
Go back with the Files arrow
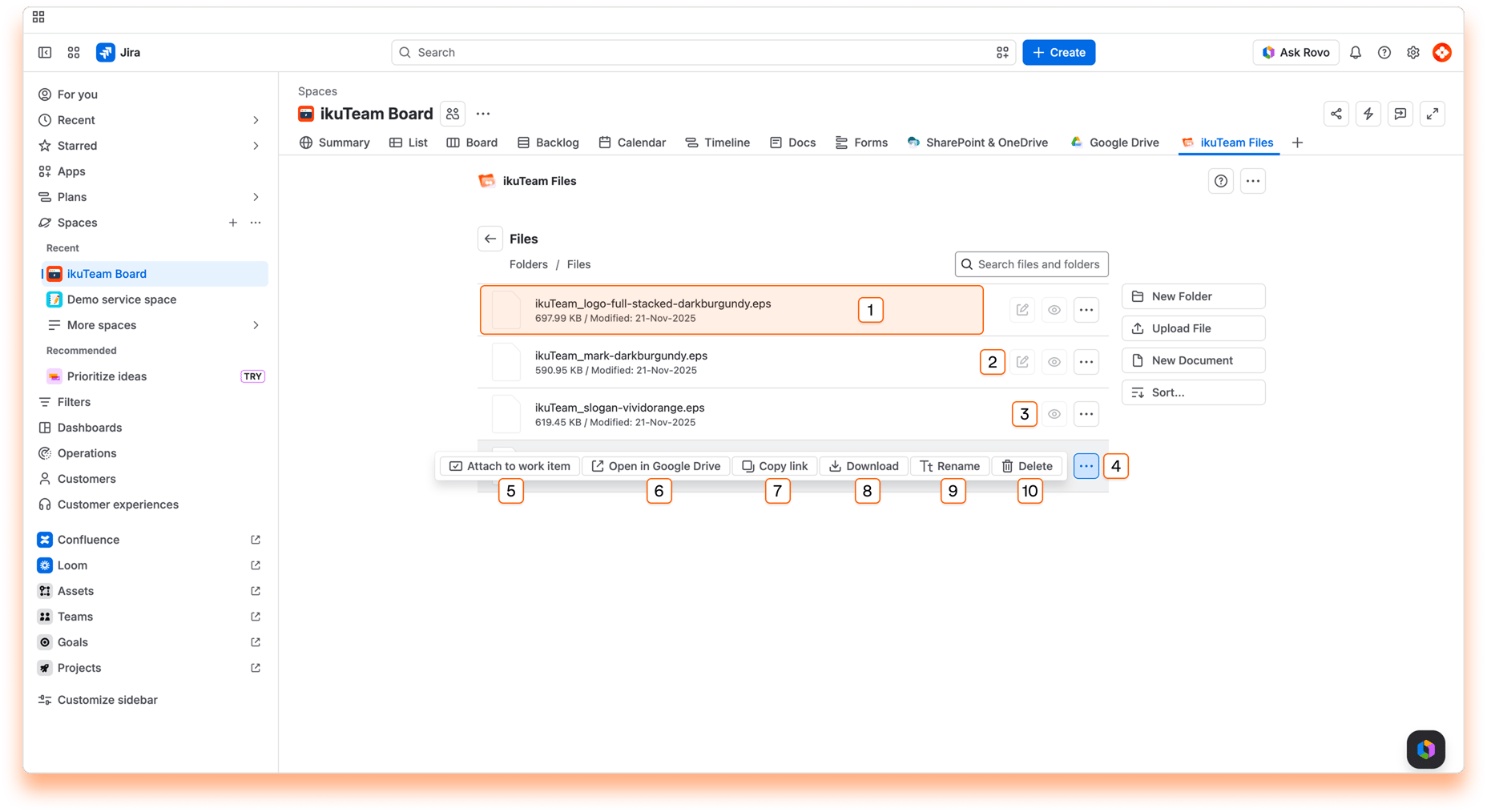[490, 239]
